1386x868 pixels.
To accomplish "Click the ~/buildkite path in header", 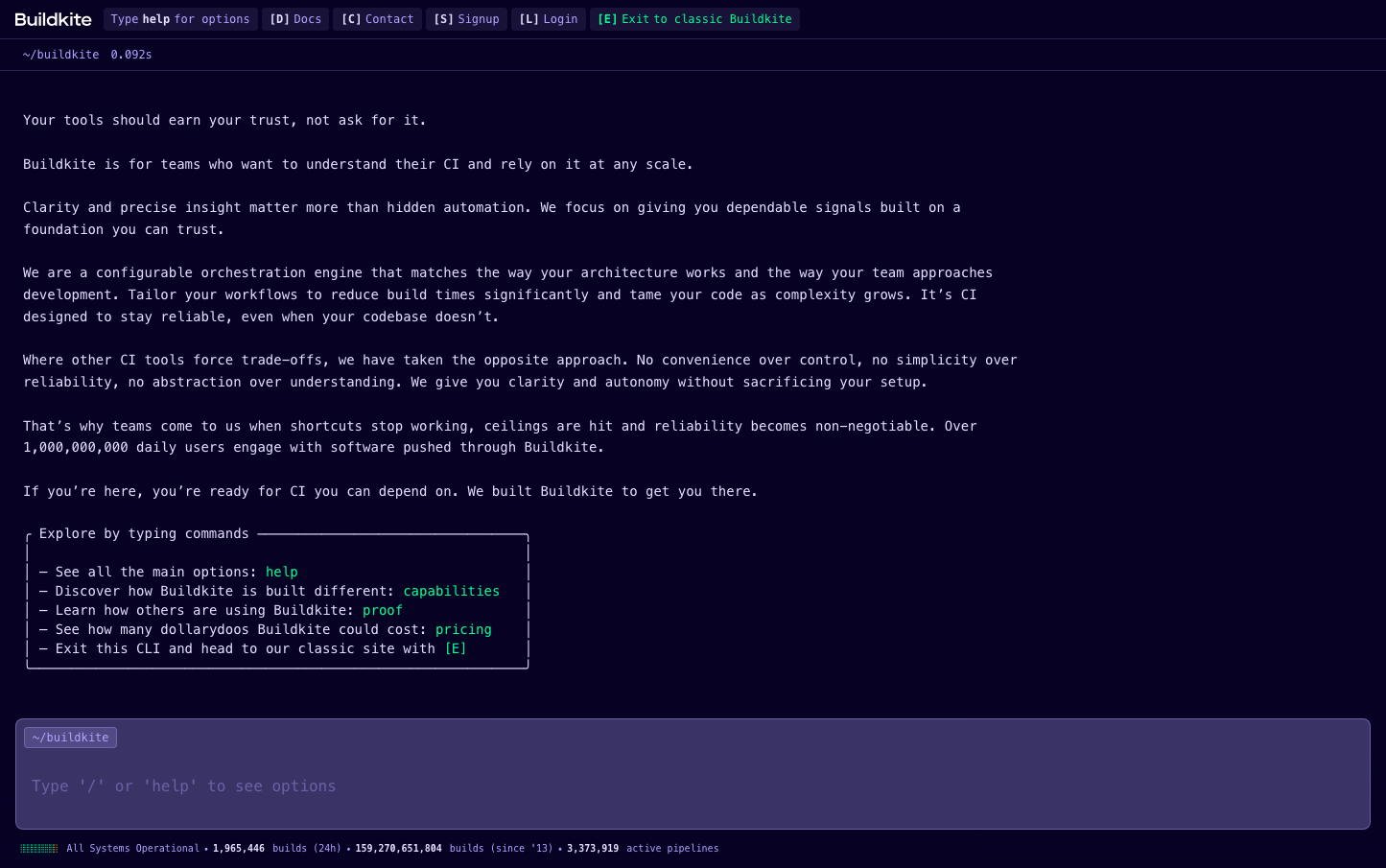I will (60, 55).
